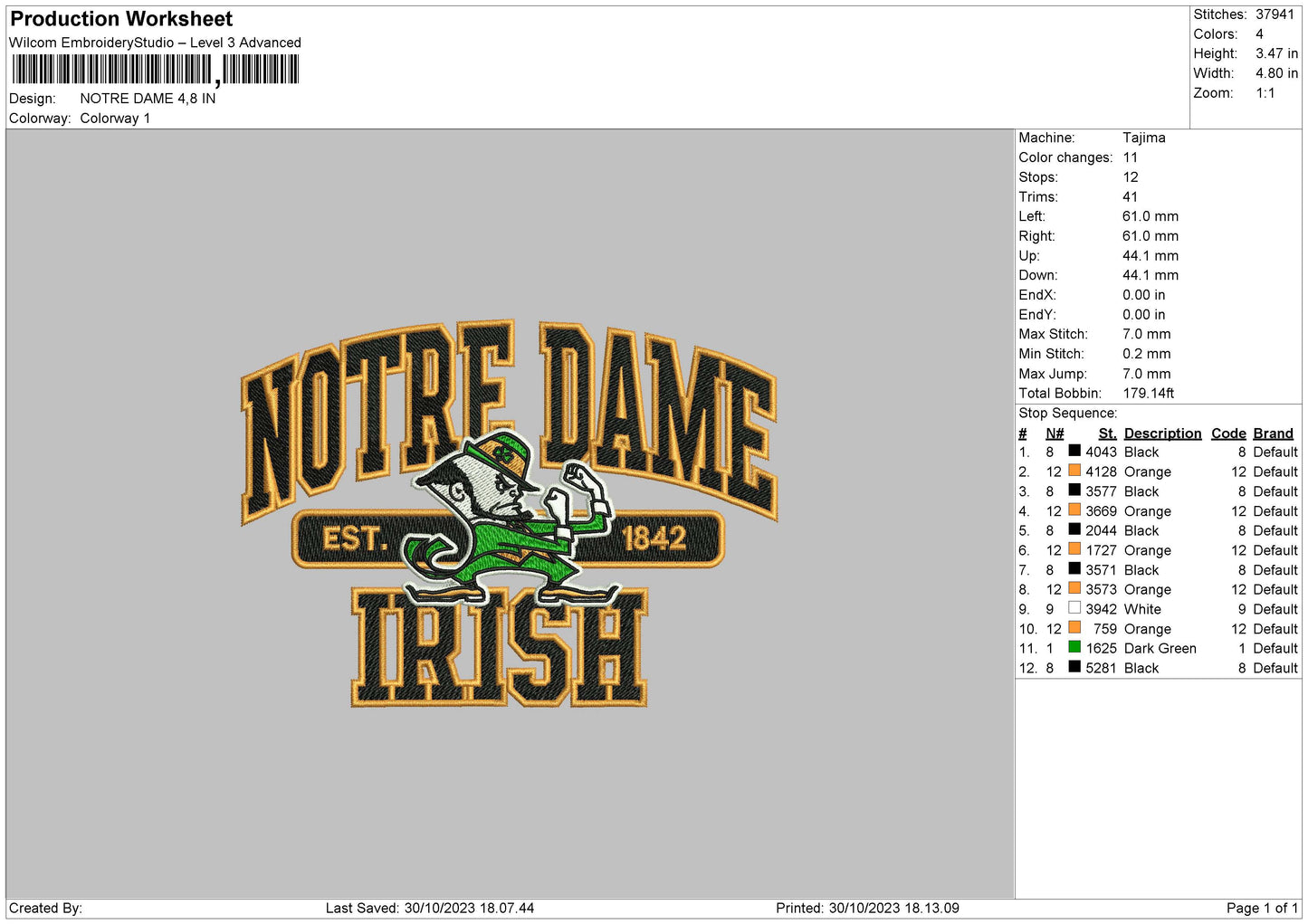Click the Min Stitch value 0.2 mm
Viewport: 1308px width, 924px height.
tap(1147, 354)
